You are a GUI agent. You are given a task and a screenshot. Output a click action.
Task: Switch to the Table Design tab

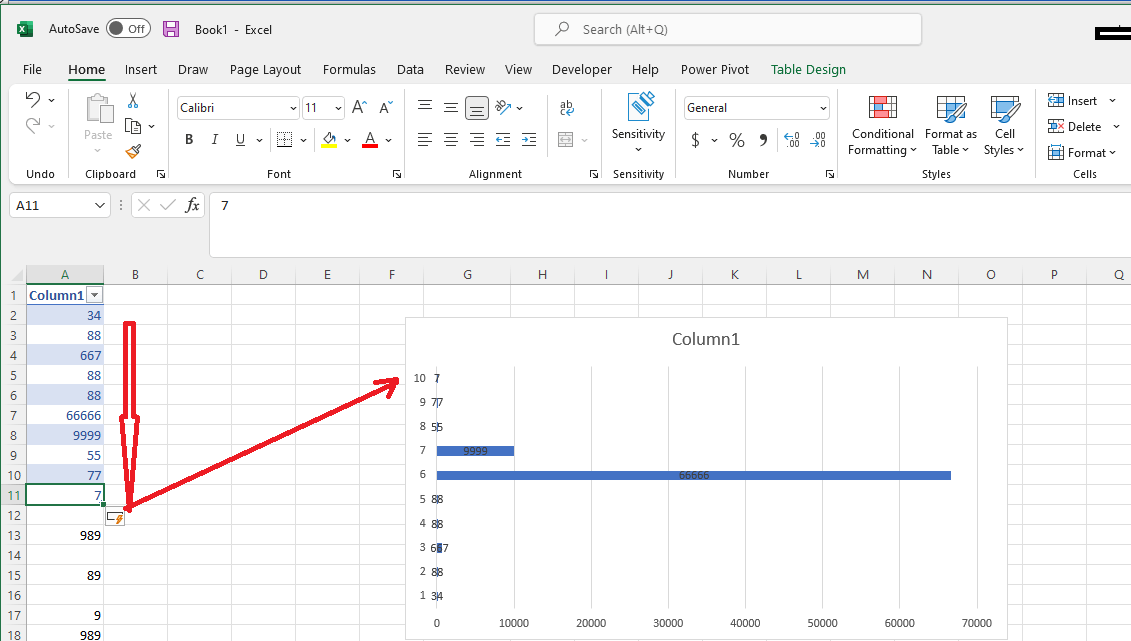coord(808,69)
